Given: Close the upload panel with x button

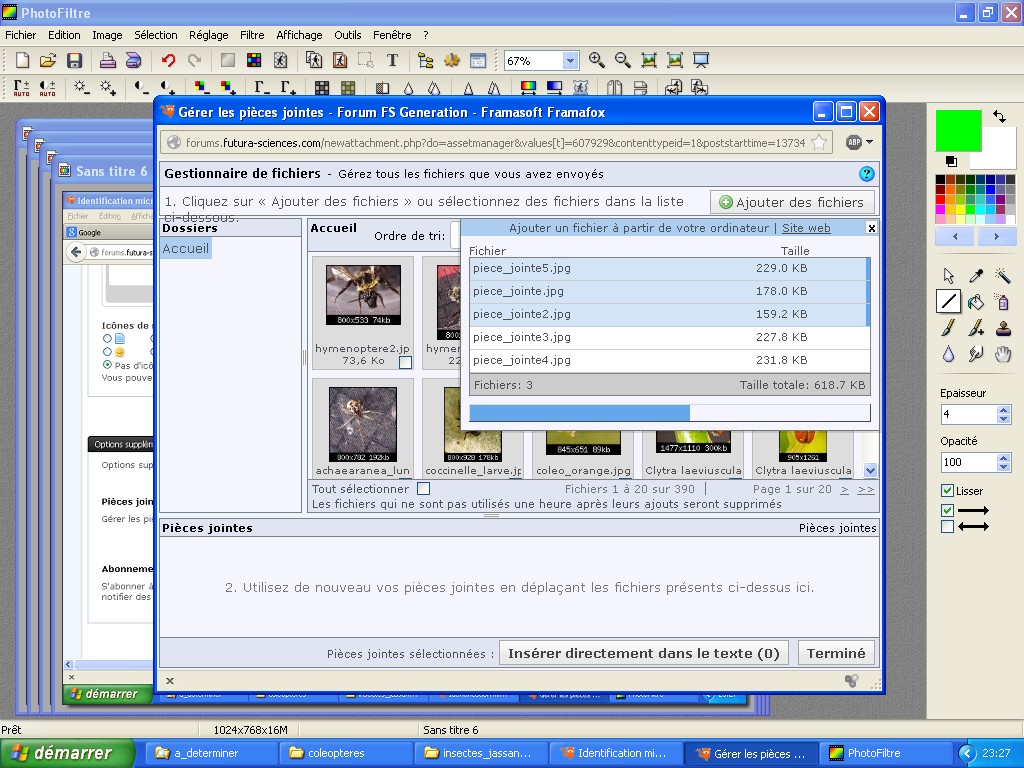Looking at the screenshot, I should [871, 228].
